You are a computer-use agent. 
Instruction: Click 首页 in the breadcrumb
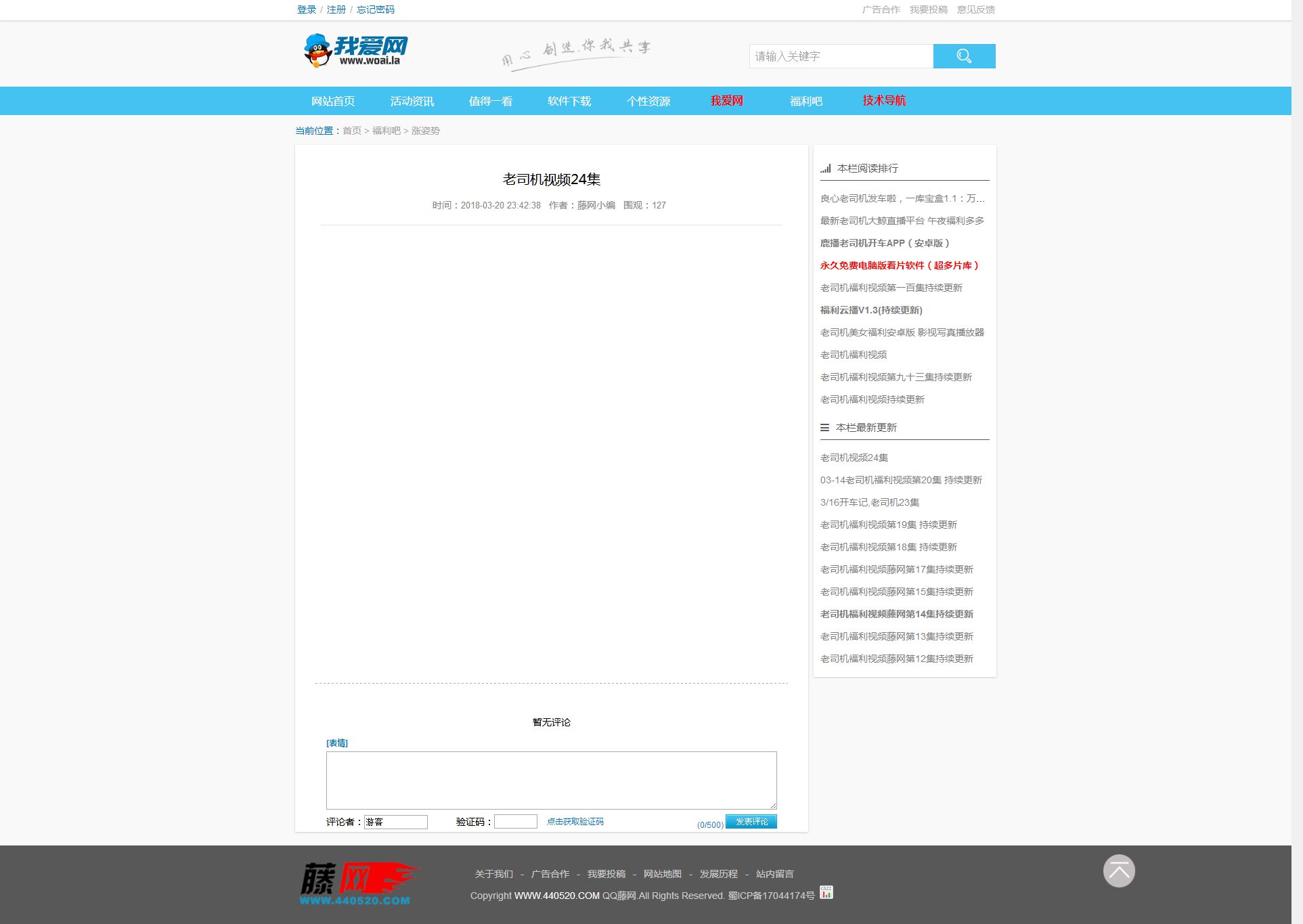(x=351, y=131)
